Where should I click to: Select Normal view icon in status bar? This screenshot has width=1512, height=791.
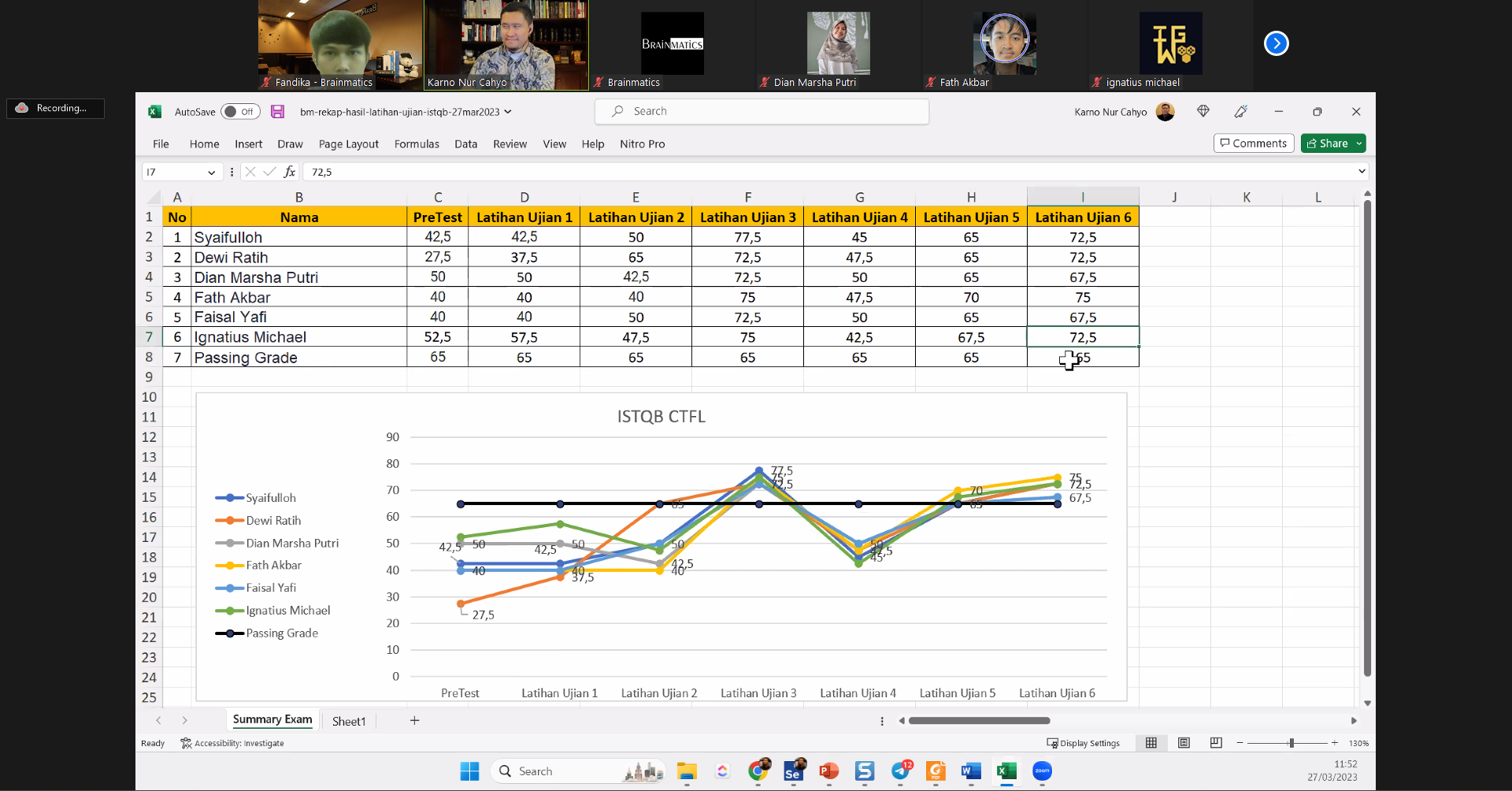(1151, 743)
